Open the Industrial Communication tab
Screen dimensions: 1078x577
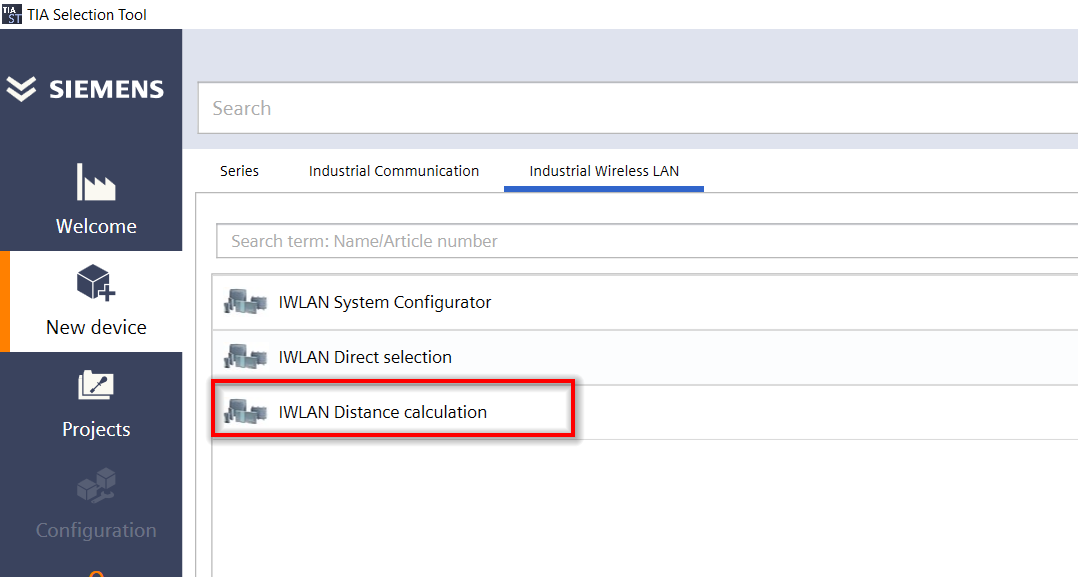pyautogui.click(x=394, y=171)
